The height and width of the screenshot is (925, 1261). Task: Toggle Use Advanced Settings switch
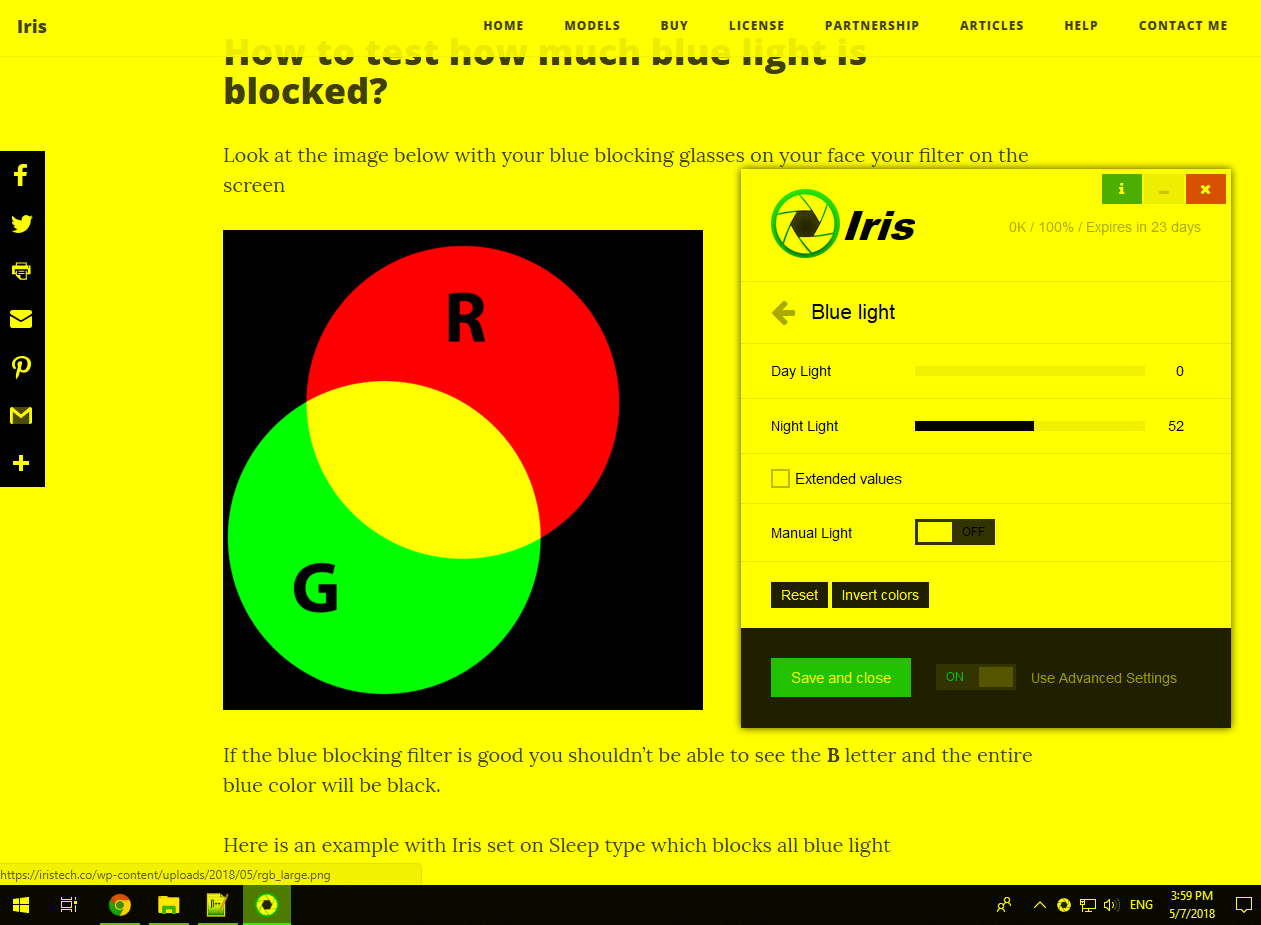pyautogui.click(x=976, y=677)
